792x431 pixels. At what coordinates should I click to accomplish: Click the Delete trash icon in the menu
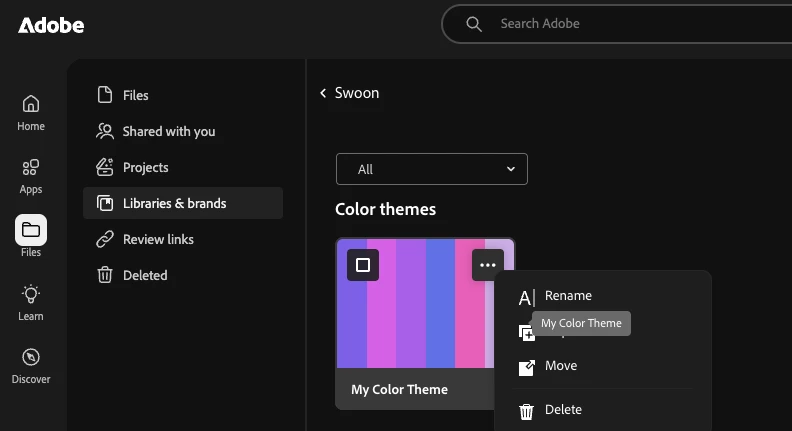click(x=526, y=411)
